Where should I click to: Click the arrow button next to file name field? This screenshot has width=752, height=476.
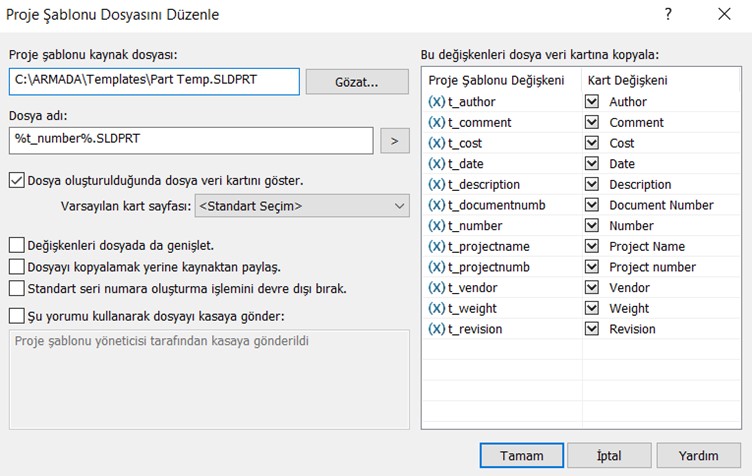[394, 141]
